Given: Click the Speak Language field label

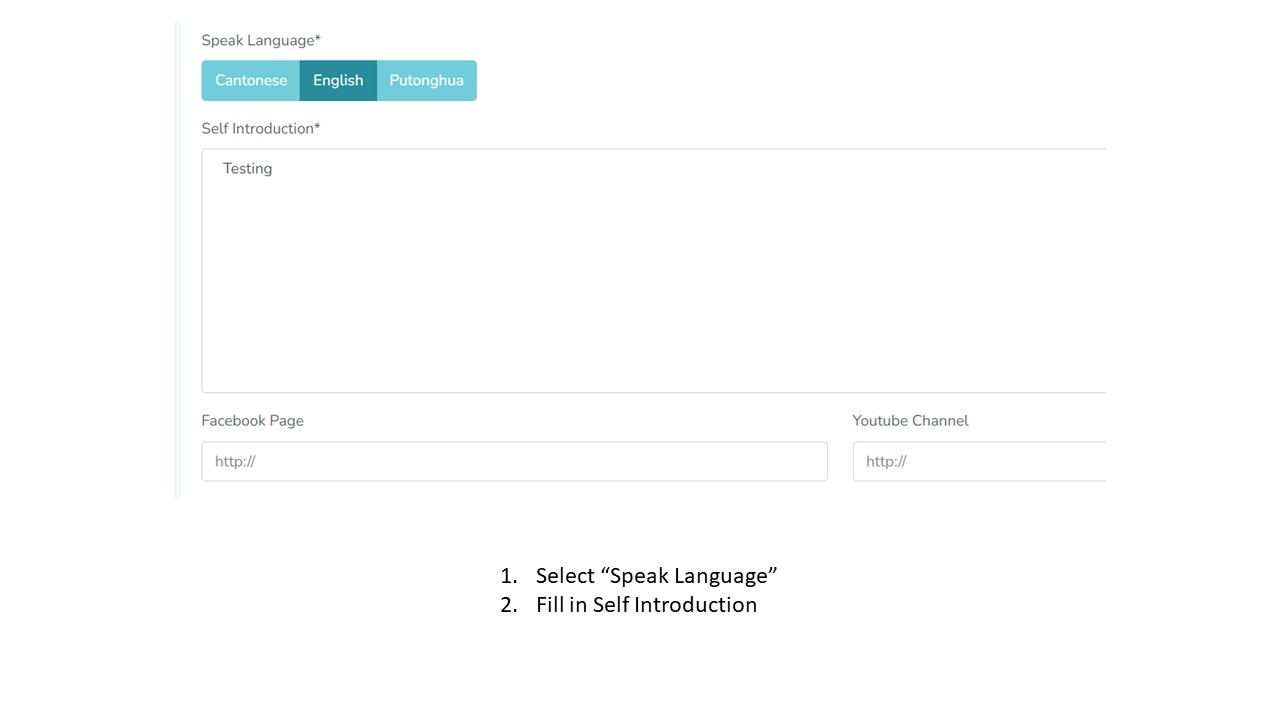Looking at the screenshot, I should click(x=257, y=41).
